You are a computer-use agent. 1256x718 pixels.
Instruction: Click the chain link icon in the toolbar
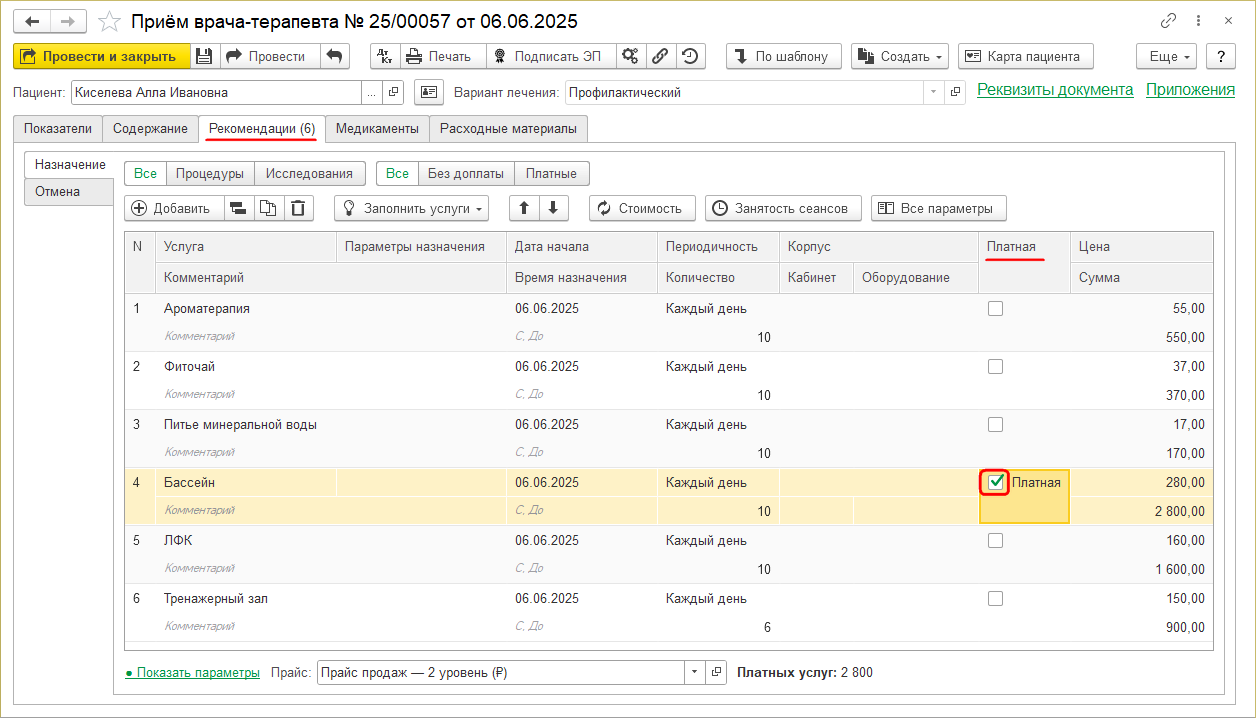pos(660,56)
